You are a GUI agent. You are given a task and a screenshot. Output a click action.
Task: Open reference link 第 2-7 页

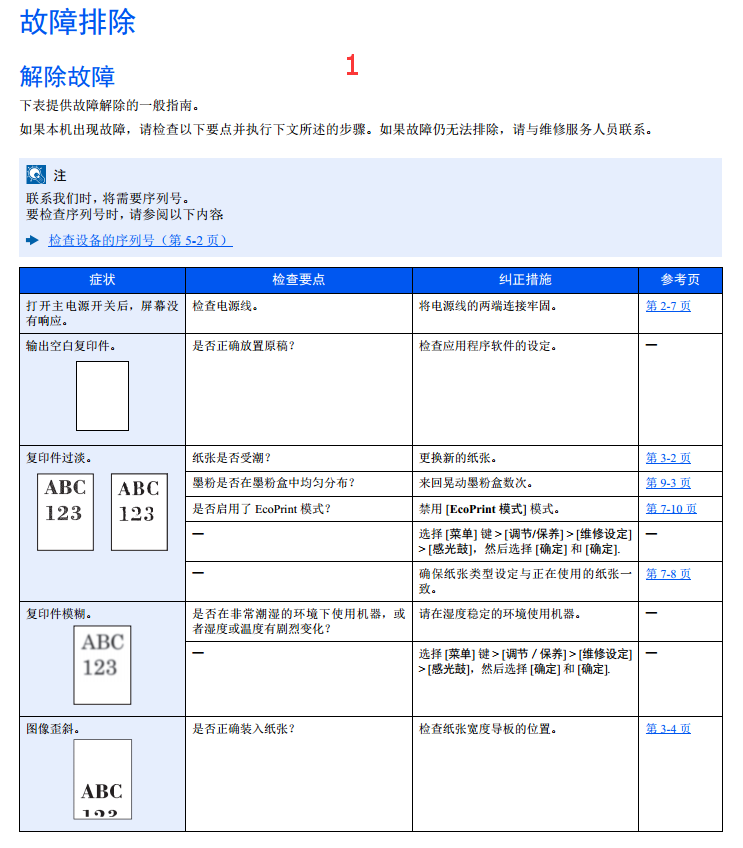coord(668,306)
